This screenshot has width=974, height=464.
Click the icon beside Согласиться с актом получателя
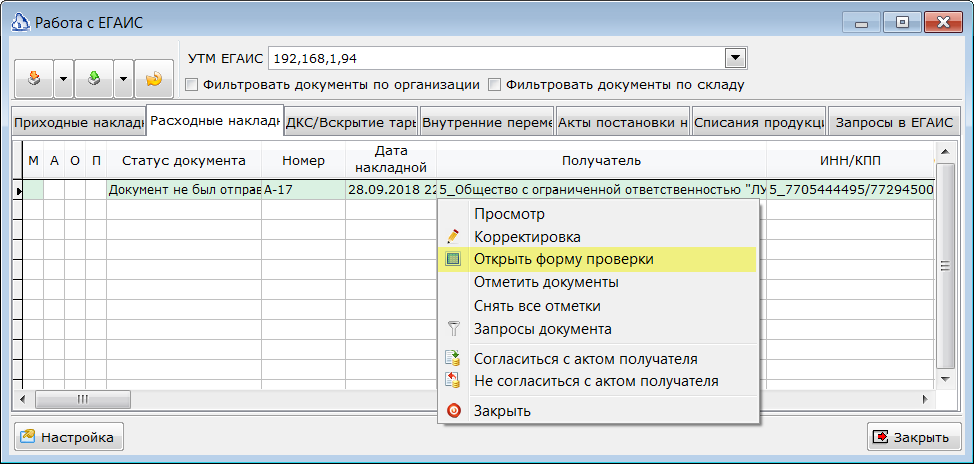pos(453,358)
